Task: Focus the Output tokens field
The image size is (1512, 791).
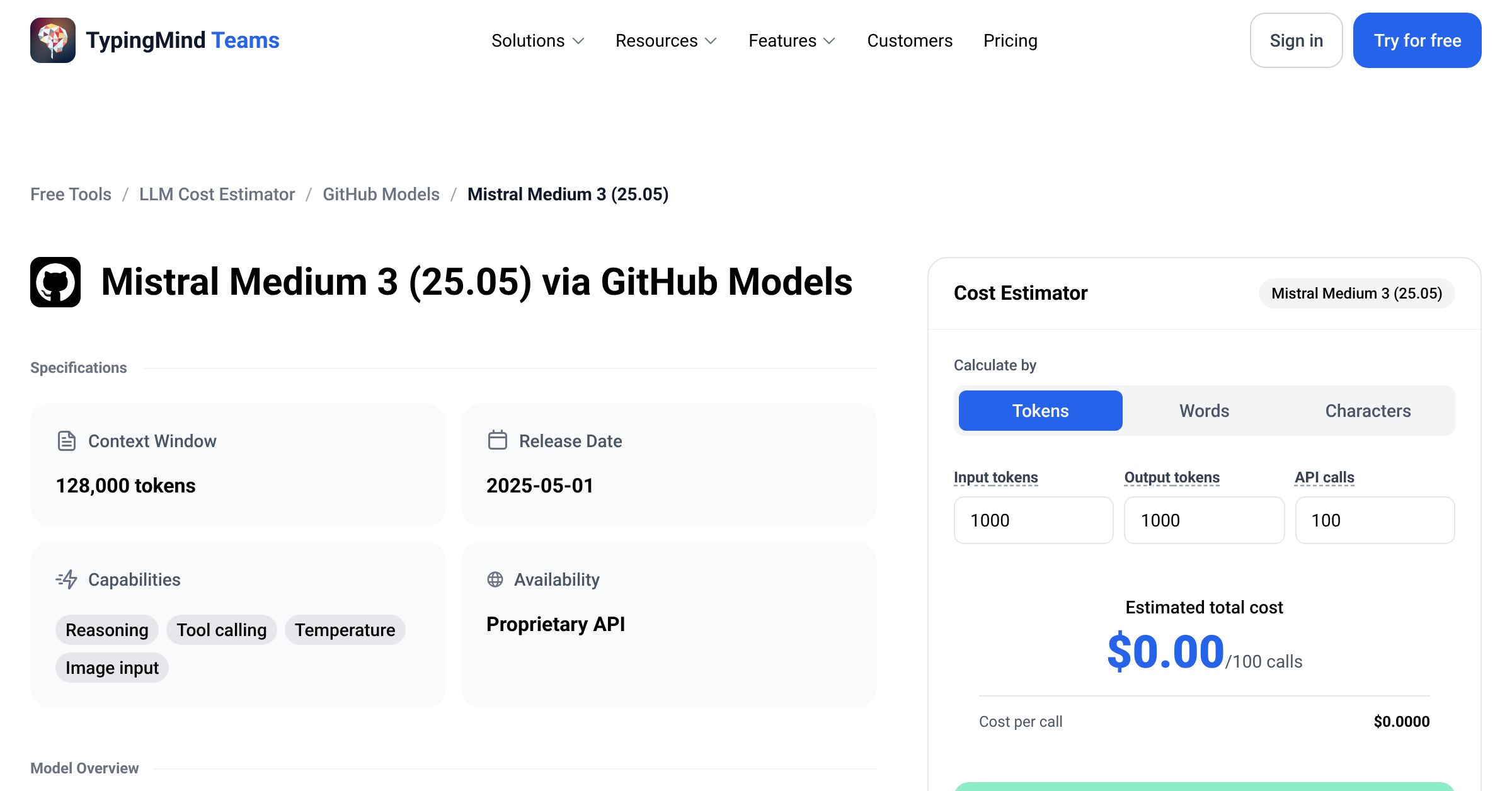Action: coord(1205,520)
